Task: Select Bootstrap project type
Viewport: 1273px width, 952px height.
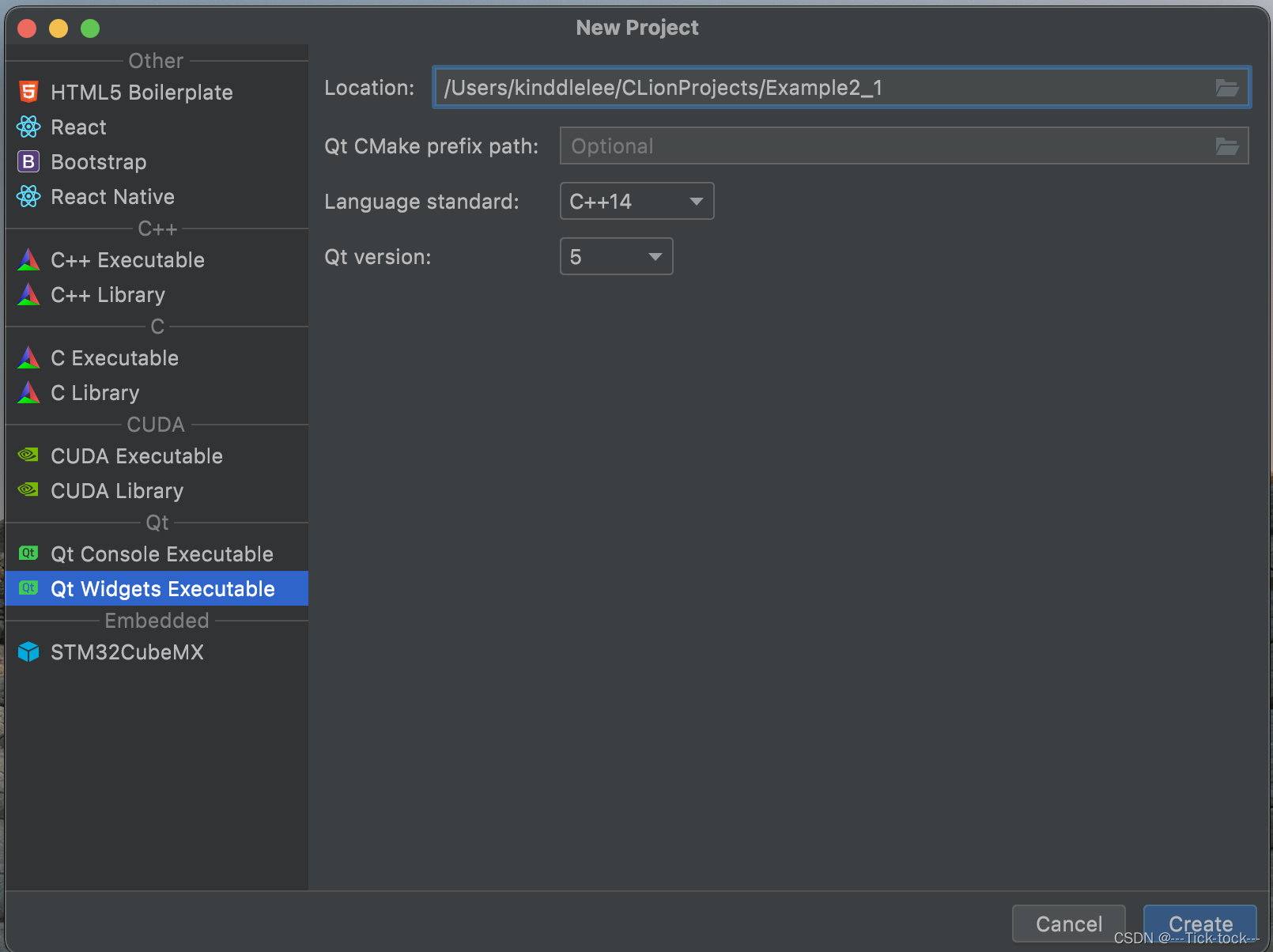Action: 157,161
